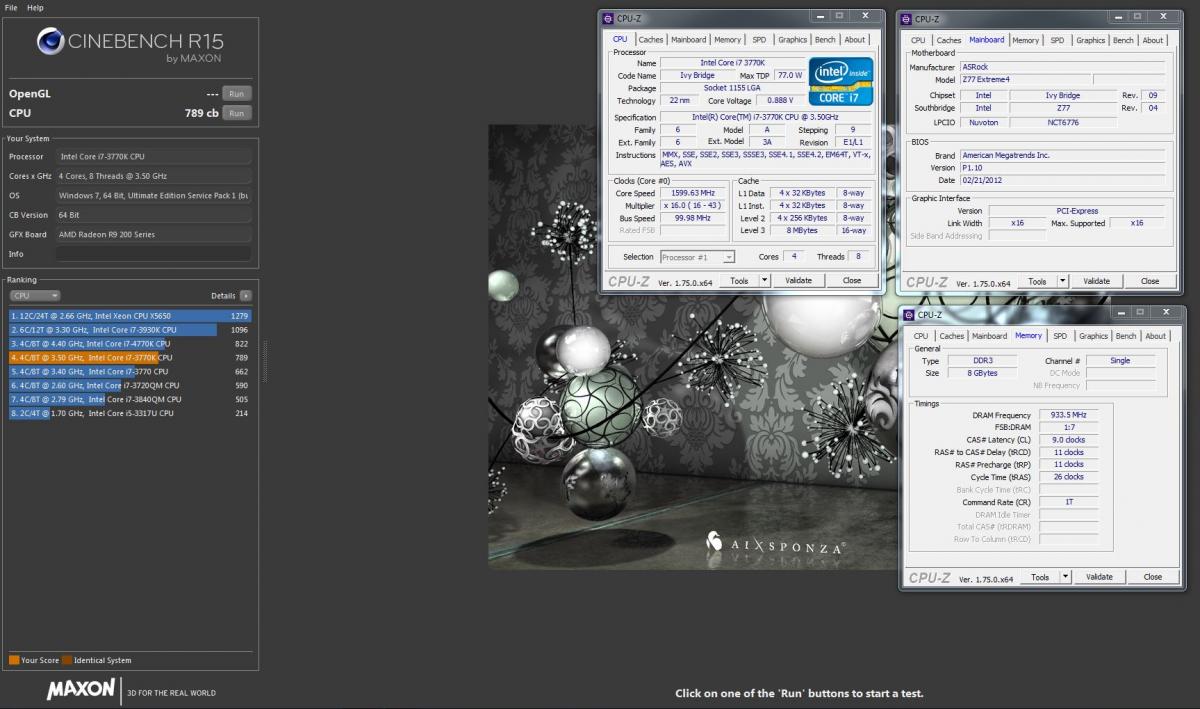Viewport: 1200px width, 709px height.
Task: Select ranking row Intel Core i7-3720QM CPU
Action: pyautogui.click(x=130, y=385)
